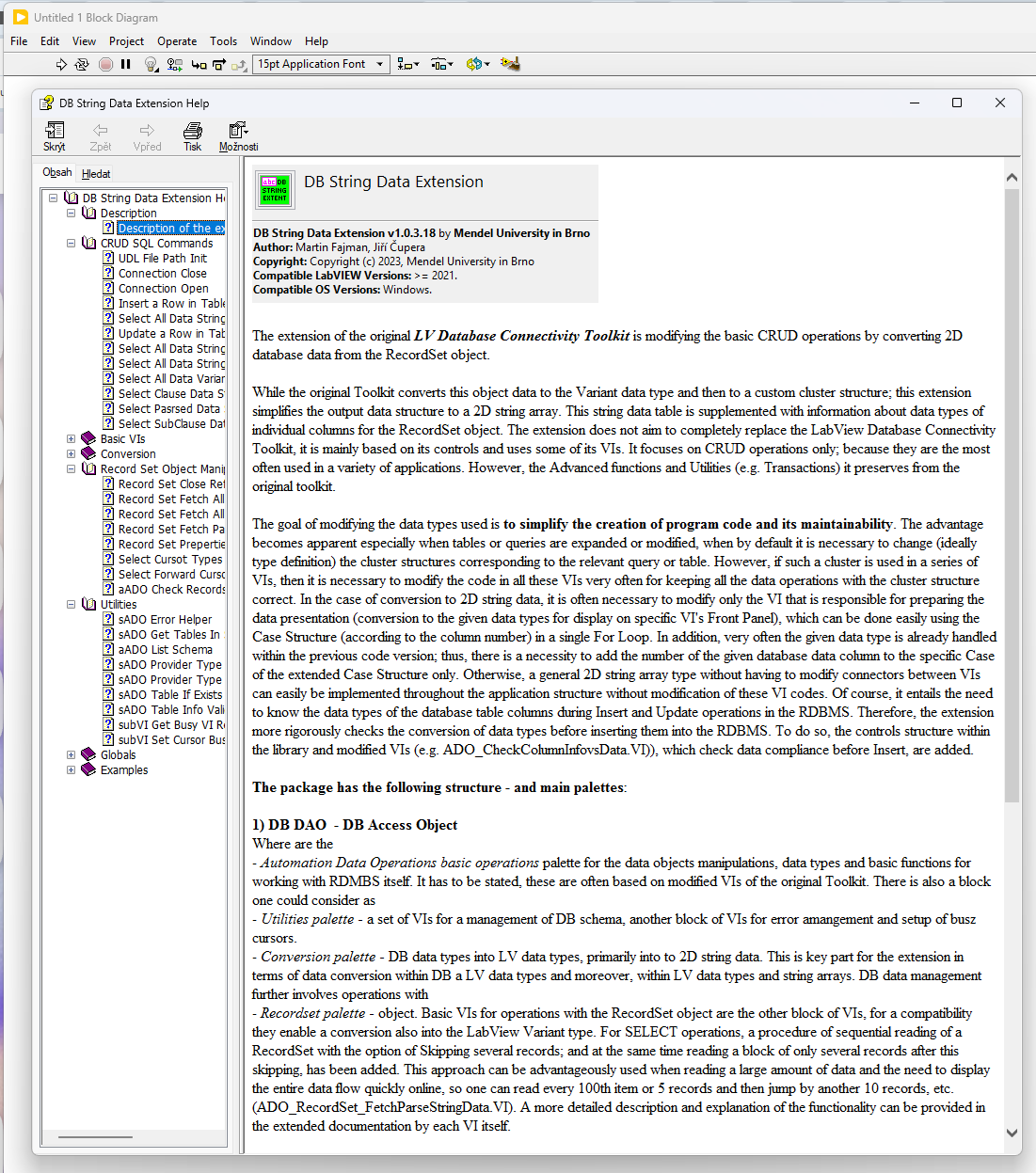Collapse the Description tree node
The height and width of the screenshot is (1173, 1036).
tap(71, 213)
